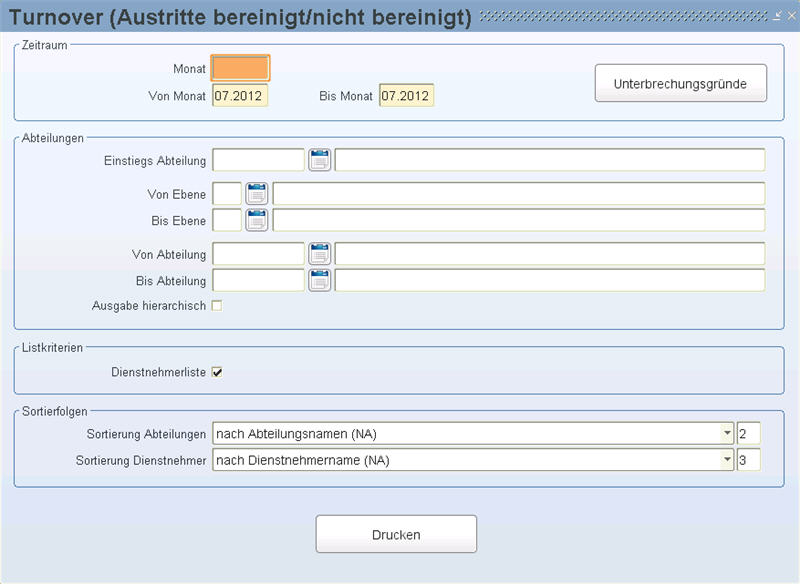
Task: Expand the Sortierung Dienstnehmer dropdown arrow
Action: [x=727, y=460]
